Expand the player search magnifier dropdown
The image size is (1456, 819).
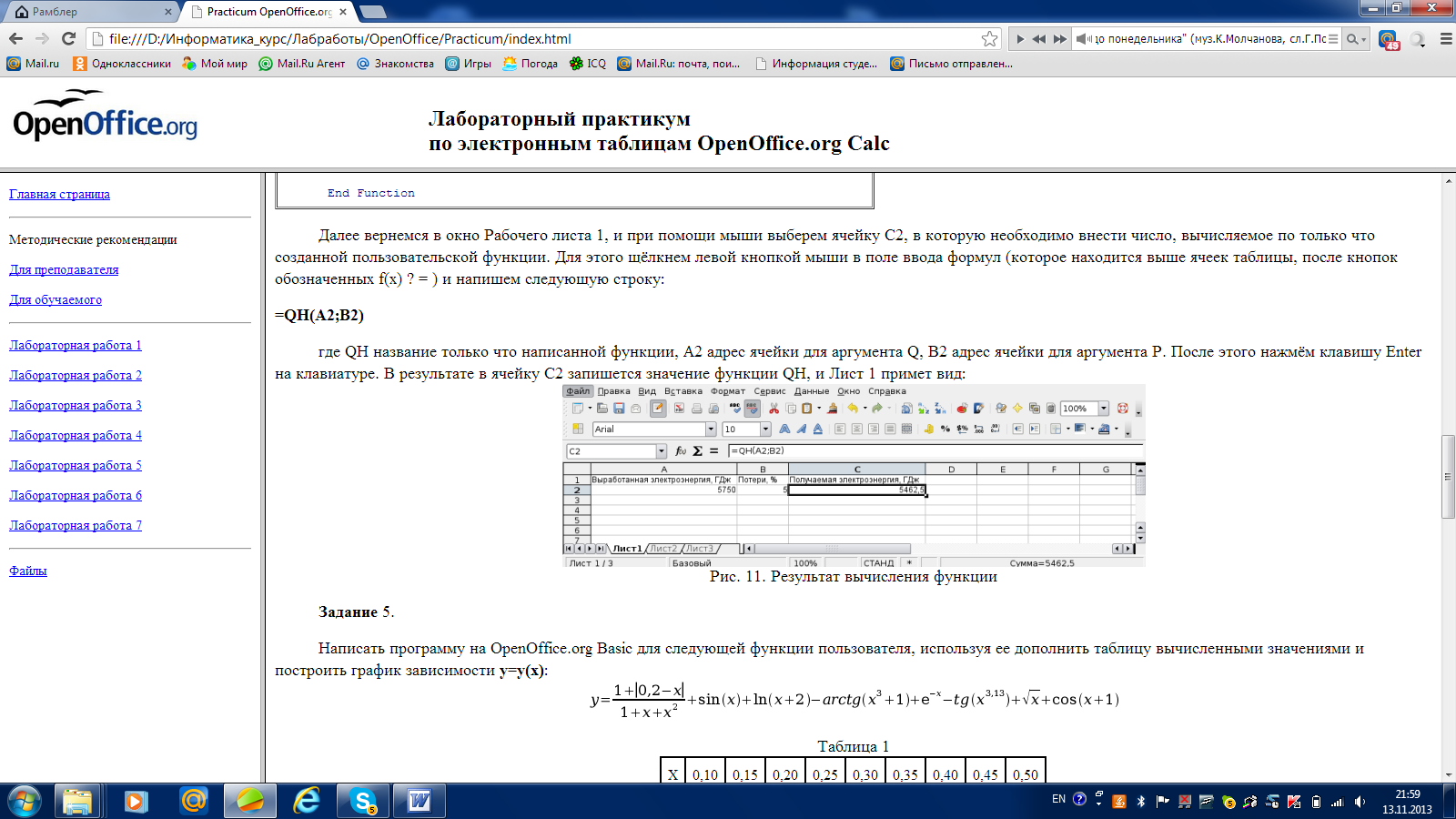1357,39
